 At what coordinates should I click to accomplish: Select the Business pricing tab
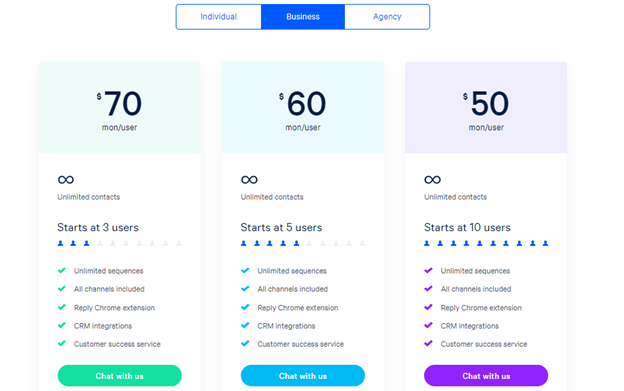pyautogui.click(x=303, y=17)
